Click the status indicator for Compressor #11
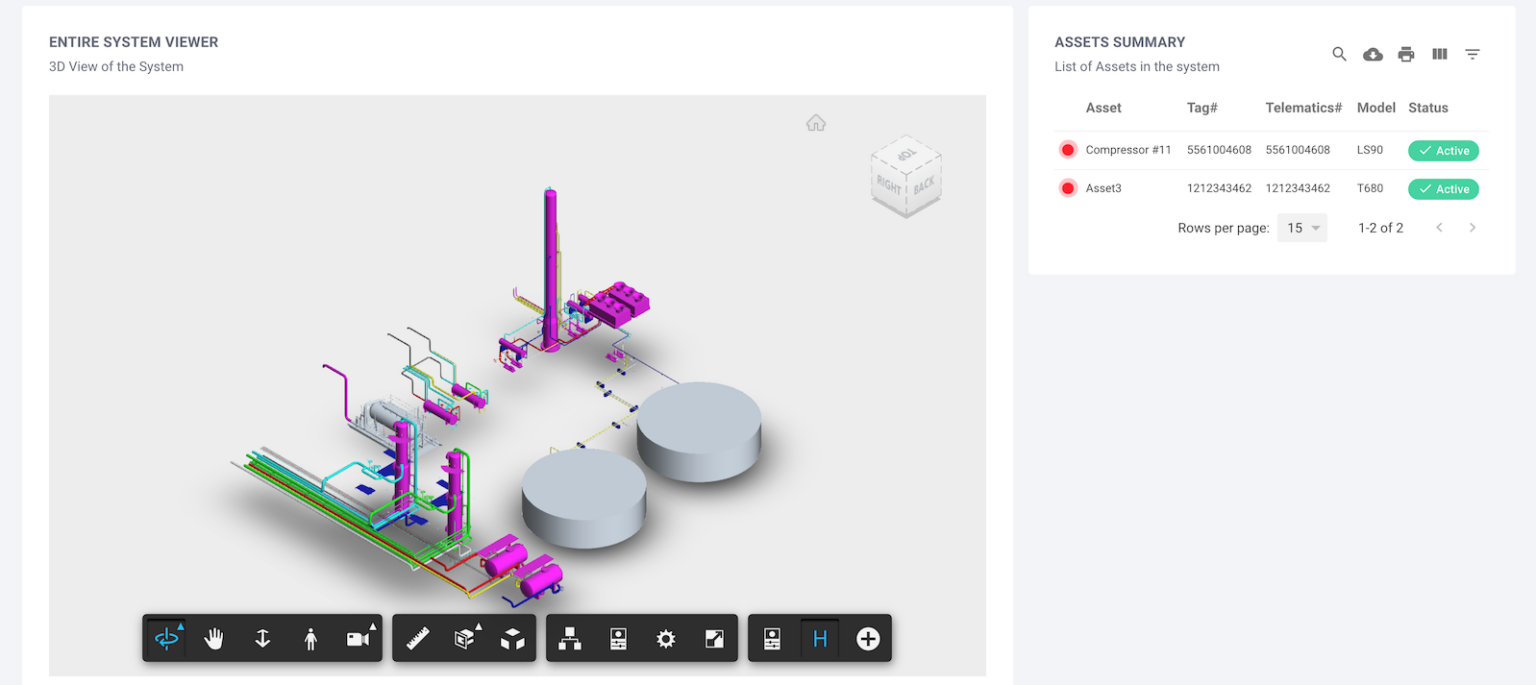 [1067, 150]
